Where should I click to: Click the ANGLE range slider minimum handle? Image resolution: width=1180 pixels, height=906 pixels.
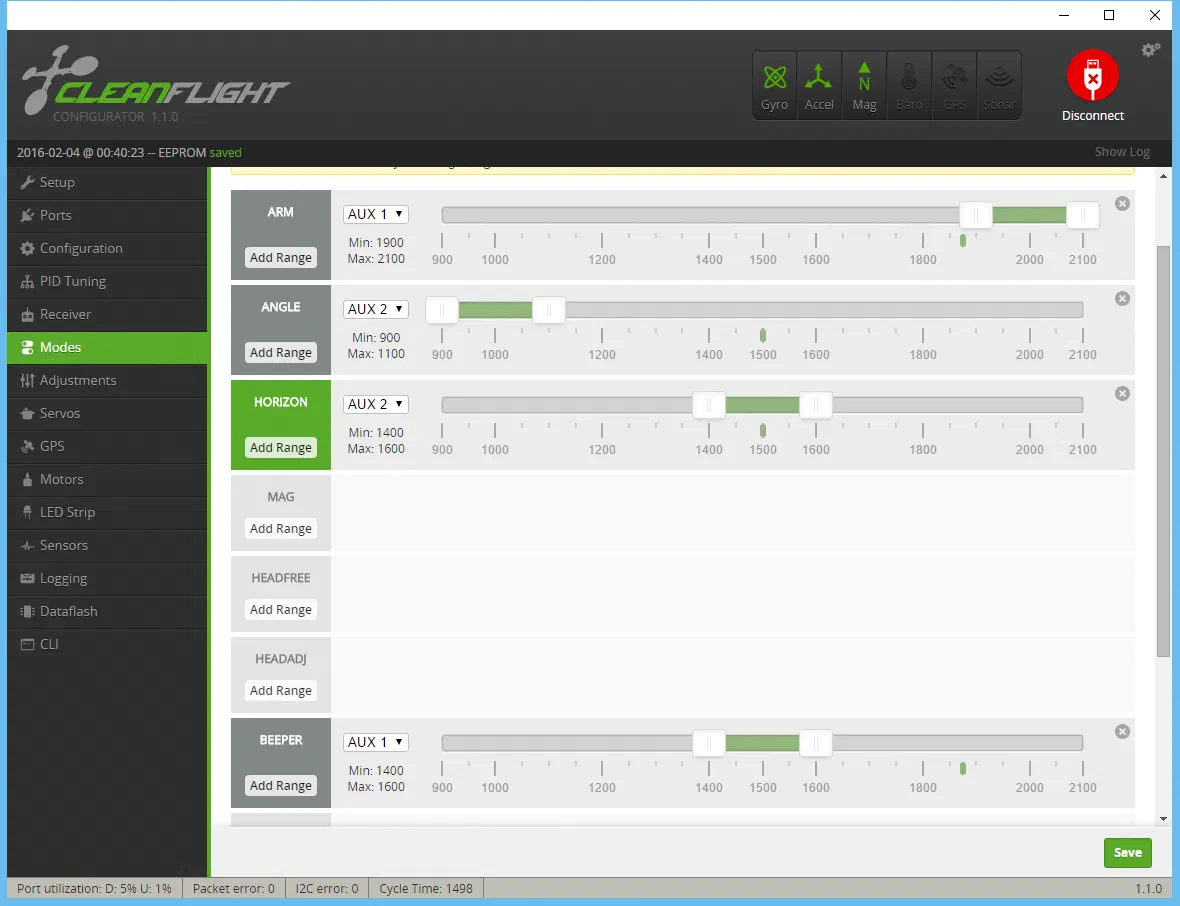[442, 310]
